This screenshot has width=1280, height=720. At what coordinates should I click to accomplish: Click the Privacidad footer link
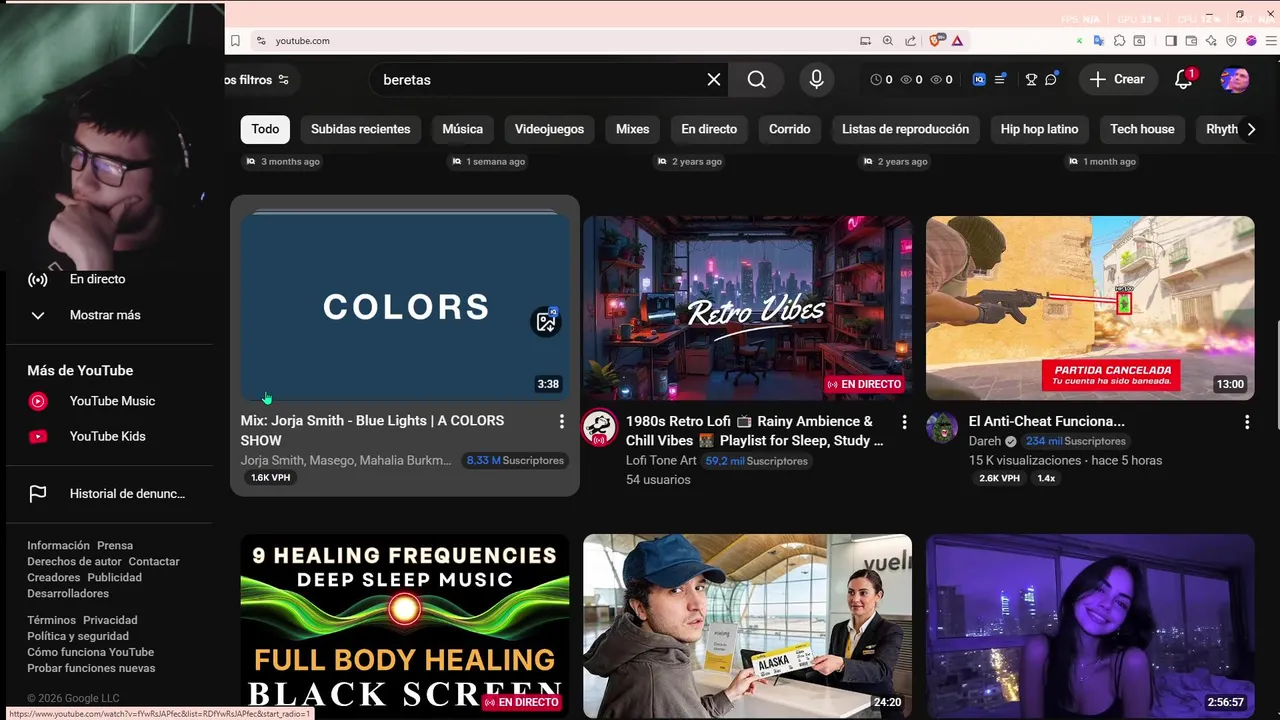click(110, 620)
